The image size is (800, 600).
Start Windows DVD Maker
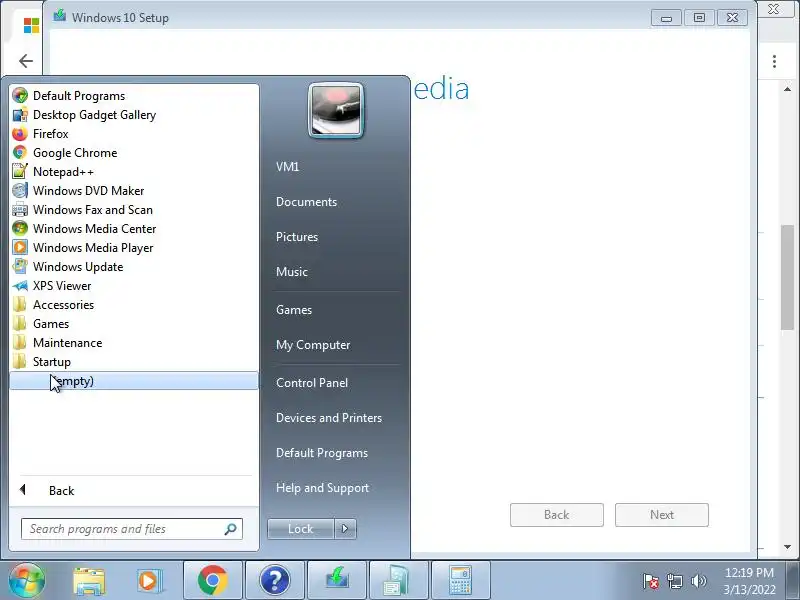point(134,191)
